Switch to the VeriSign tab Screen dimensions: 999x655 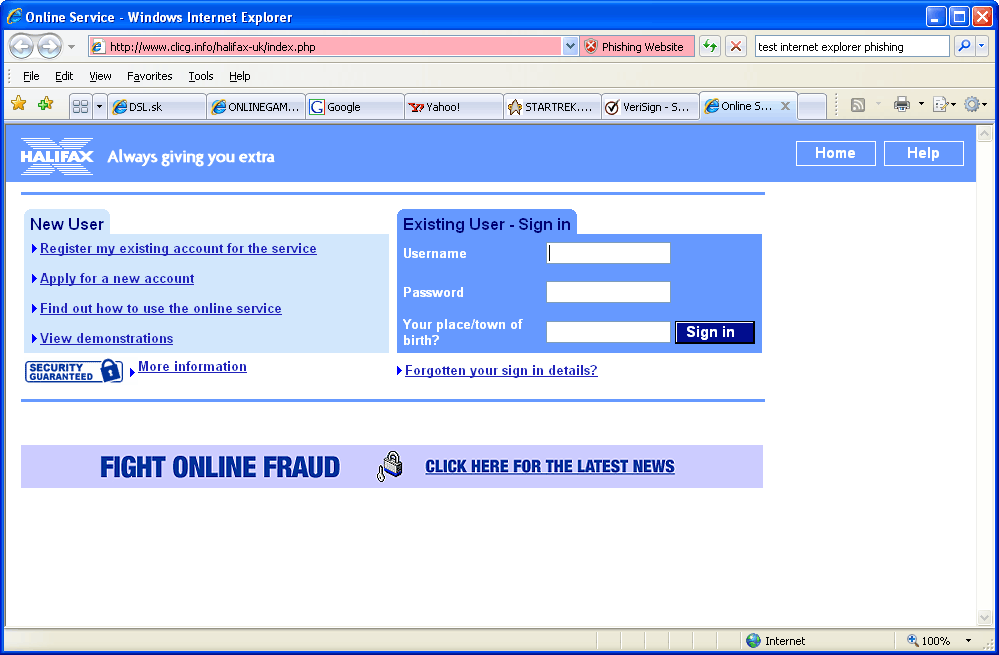650,106
